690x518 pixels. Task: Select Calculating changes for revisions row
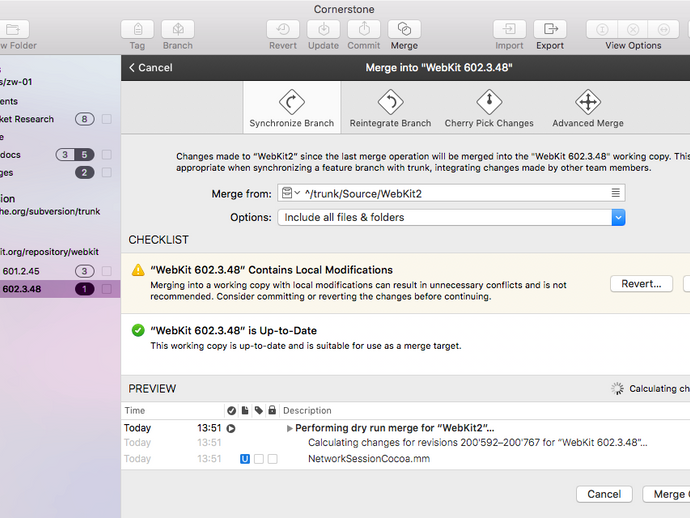pos(405,443)
